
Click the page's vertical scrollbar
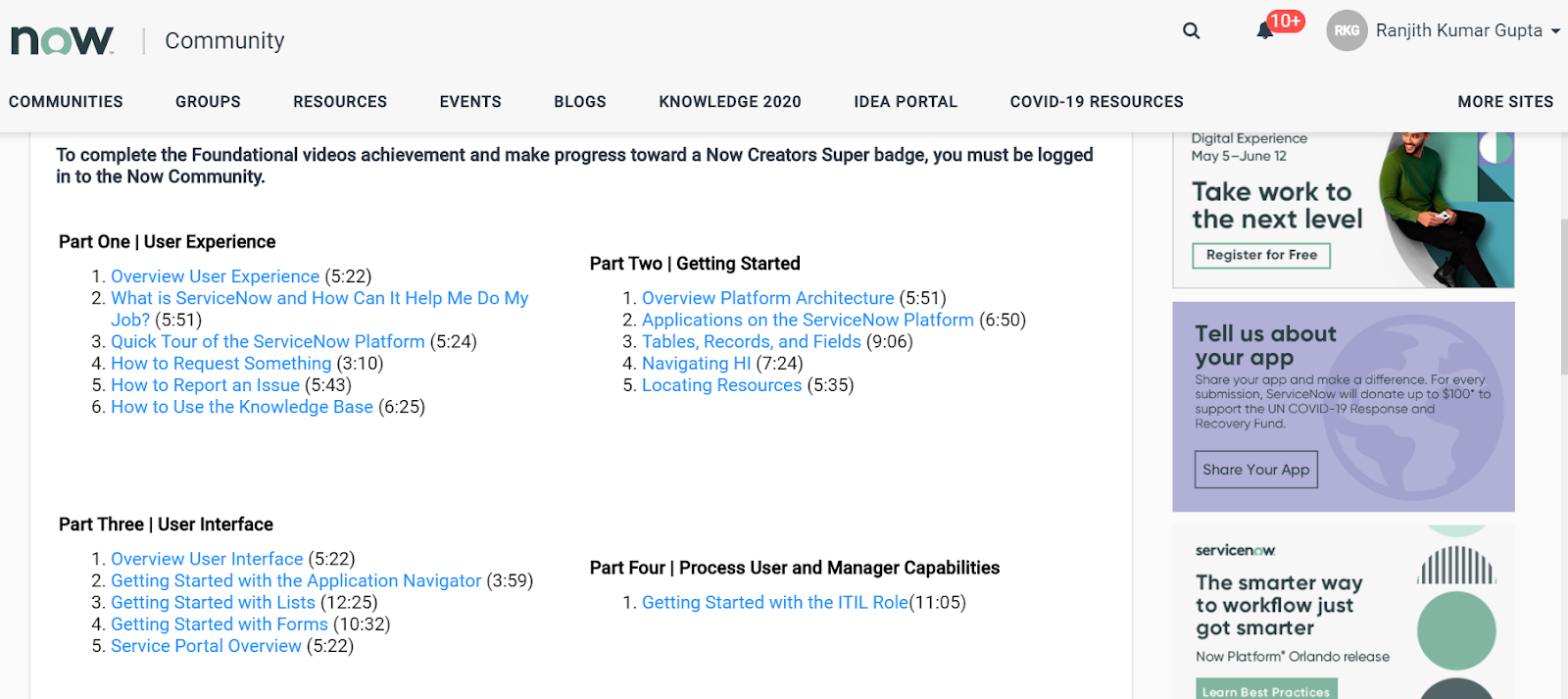pyautogui.click(x=1563, y=294)
